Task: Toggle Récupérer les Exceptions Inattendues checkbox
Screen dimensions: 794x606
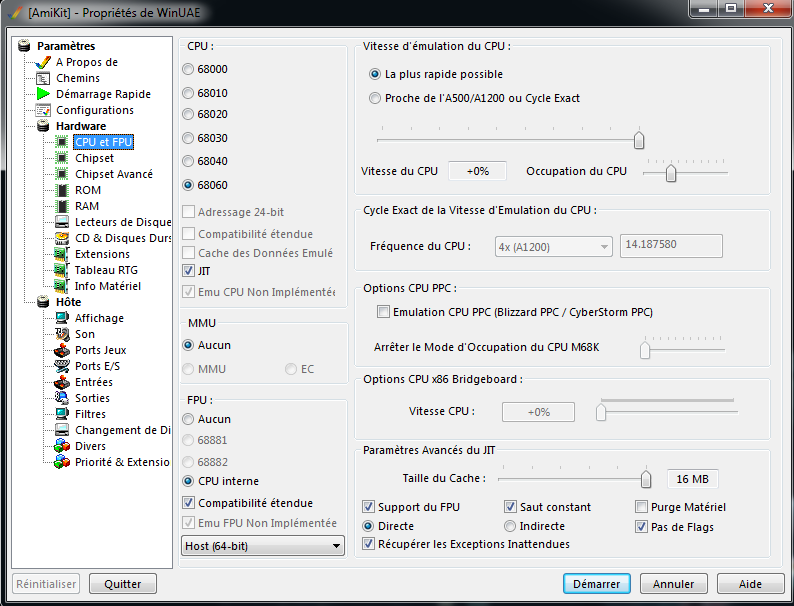Action: click(368, 544)
